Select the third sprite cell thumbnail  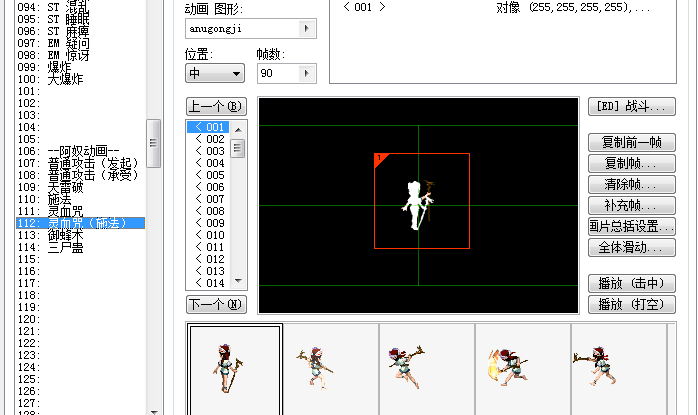[x=427, y=369]
